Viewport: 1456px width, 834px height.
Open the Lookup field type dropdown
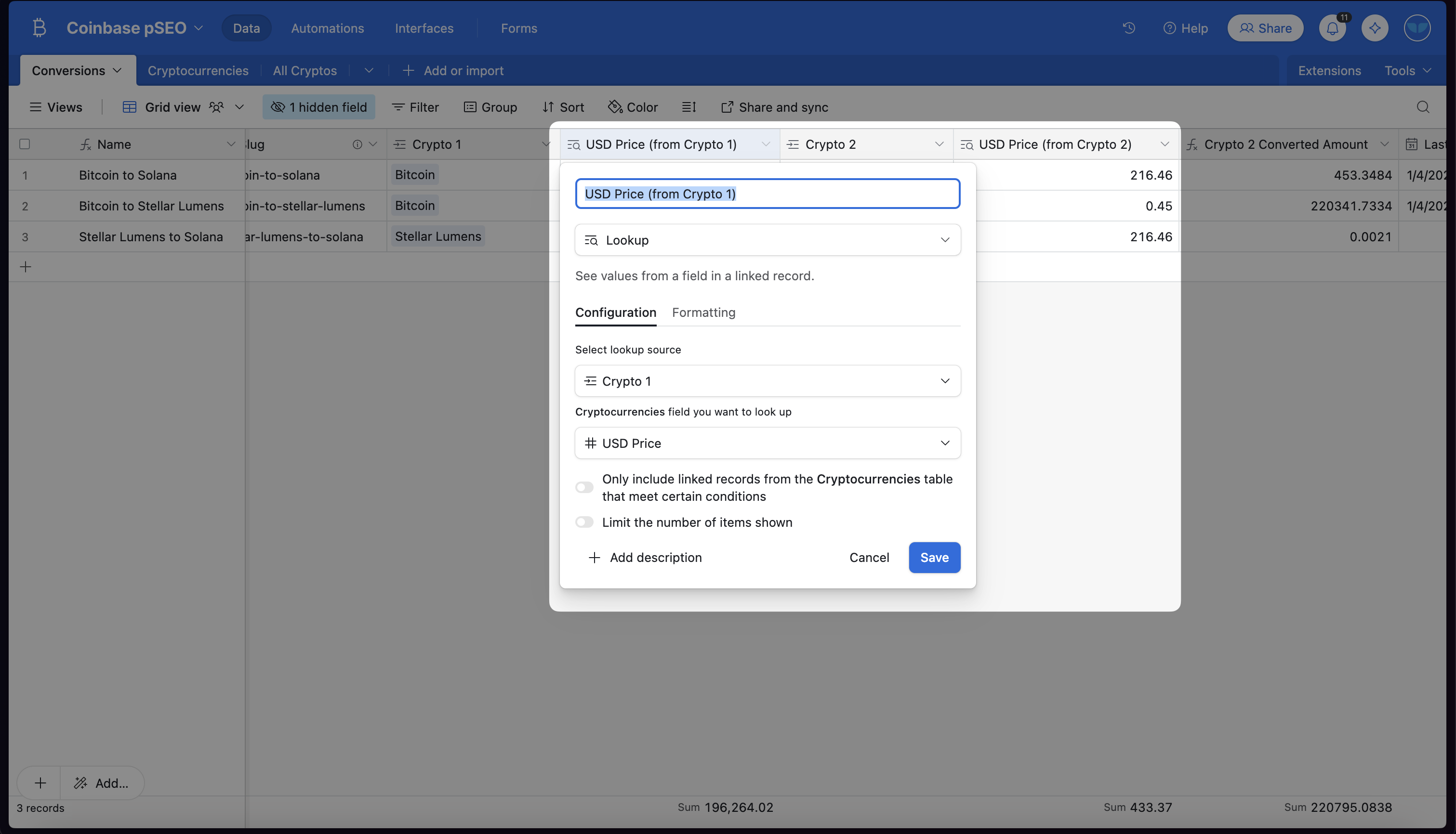767,240
